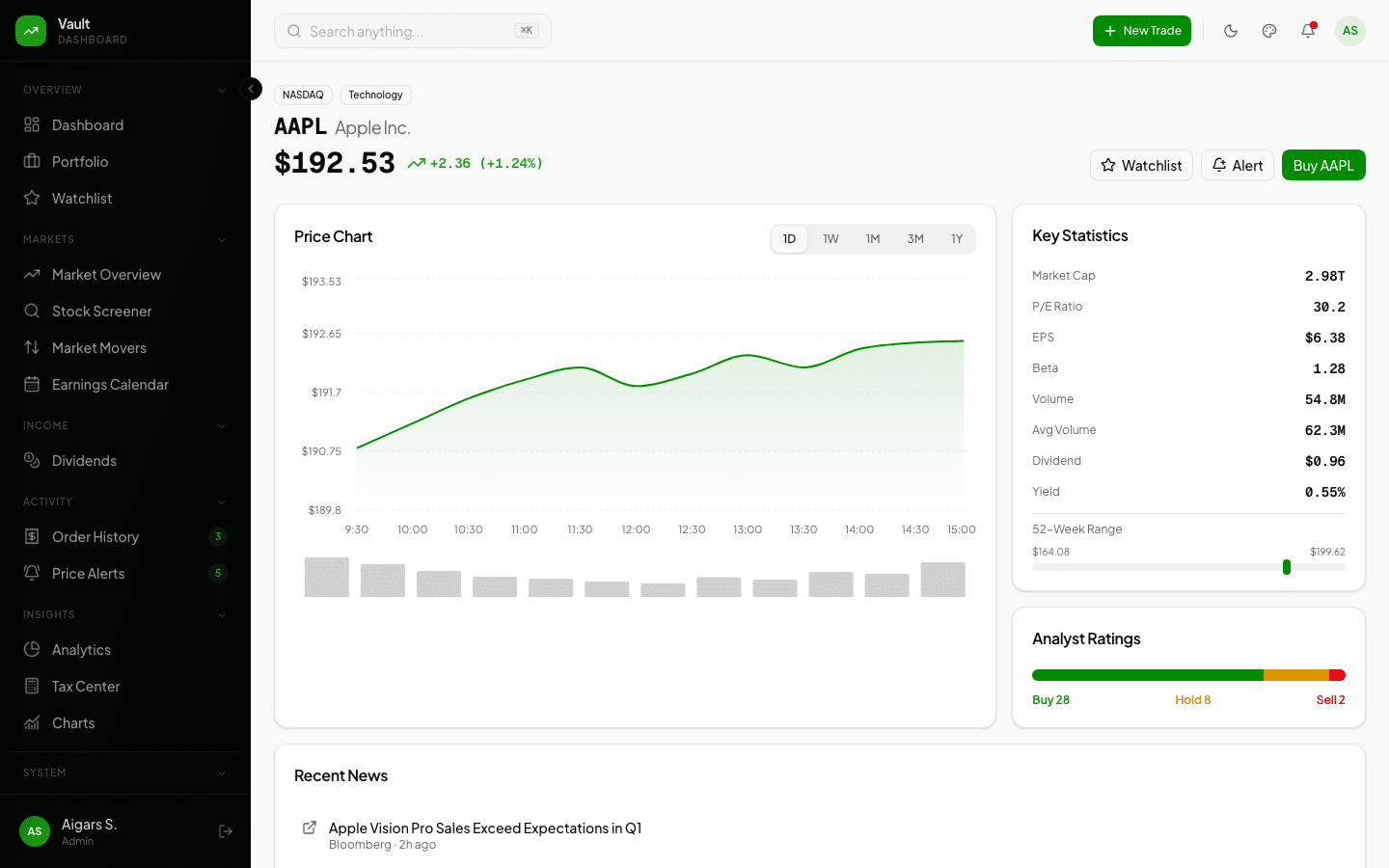Collapse the Overview section

pyautogui.click(x=222, y=89)
